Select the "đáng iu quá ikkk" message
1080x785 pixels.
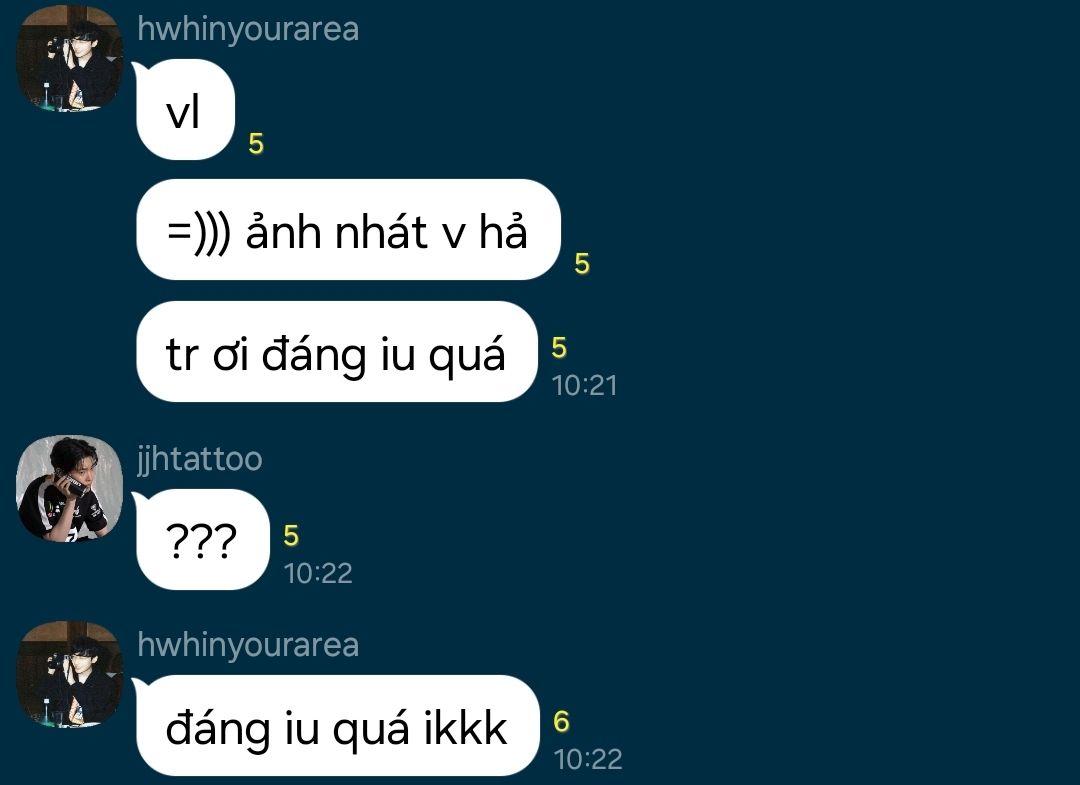[x=338, y=726]
